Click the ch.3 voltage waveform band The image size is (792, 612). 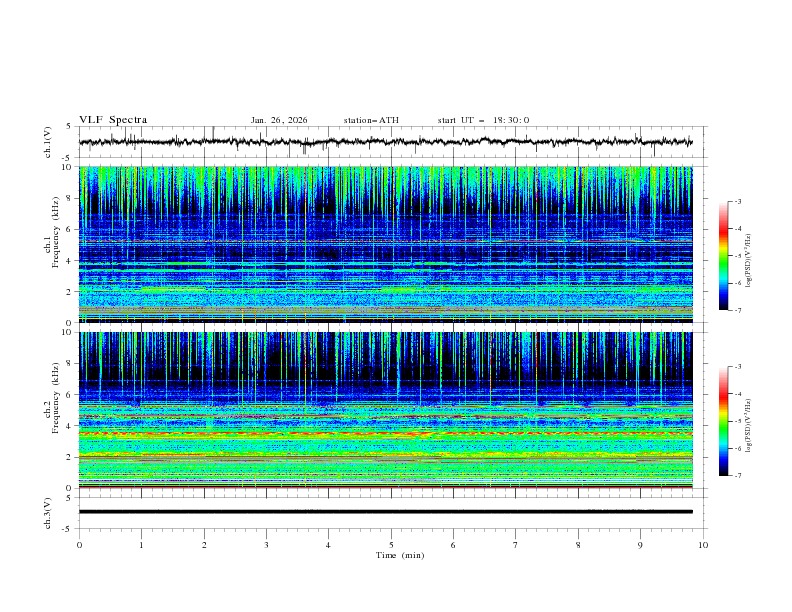(385, 512)
